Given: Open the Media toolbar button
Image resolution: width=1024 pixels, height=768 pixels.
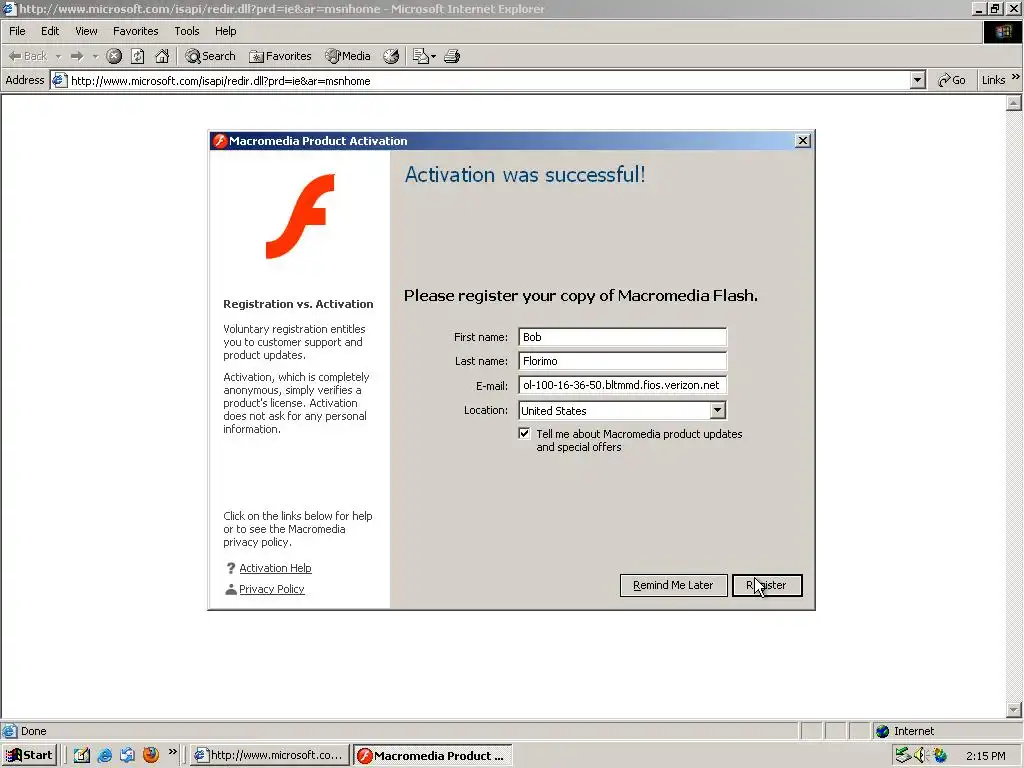Looking at the screenshot, I should point(348,56).
